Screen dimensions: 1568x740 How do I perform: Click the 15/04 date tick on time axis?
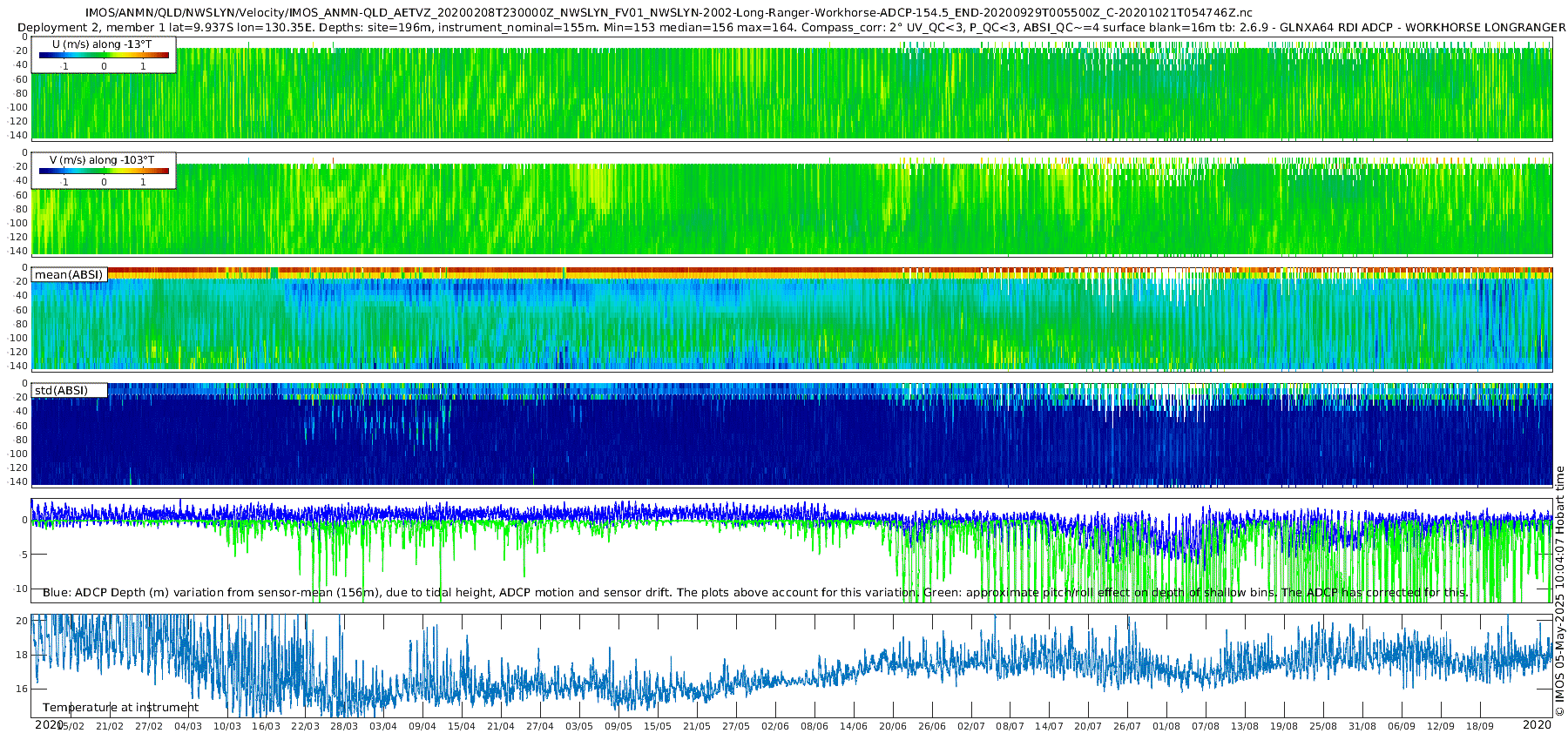(462, 726)
